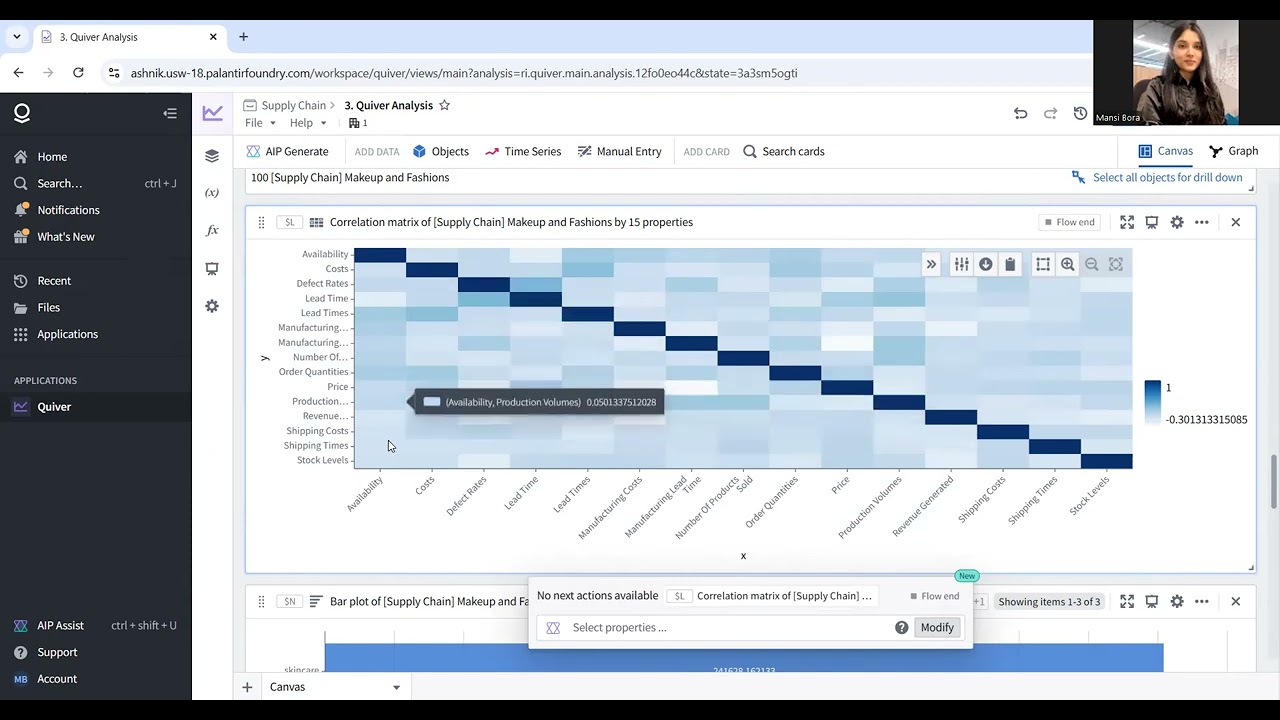Toggle Flow end on correlation matrix card
This screenshot has width=1280, height=720.
[1069, 222]
